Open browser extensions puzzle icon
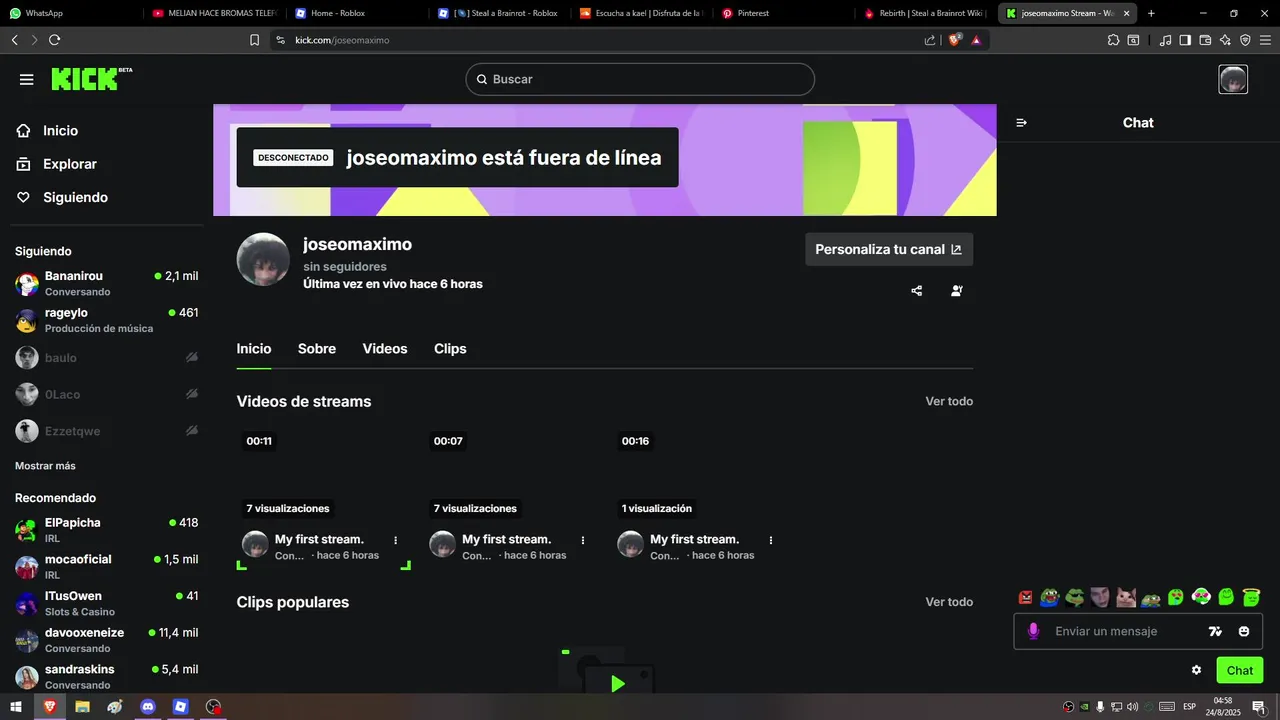 [1113, 40]
